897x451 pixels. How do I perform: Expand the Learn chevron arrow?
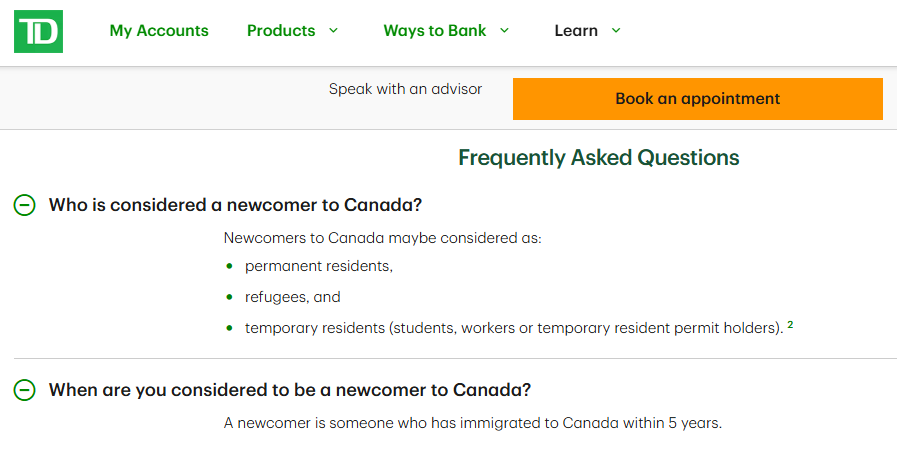coord(616,31)
